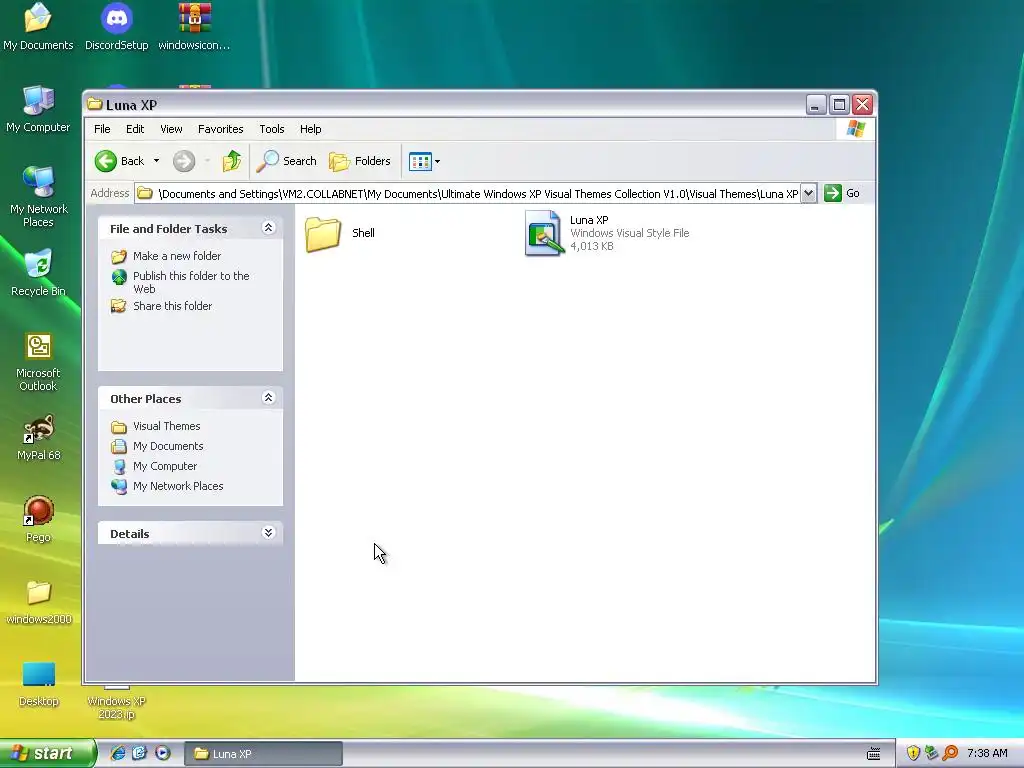The height and width of the screenshot is (768, 1024).
Task: Click the security shield tray icon
Action: coord(913,753)
